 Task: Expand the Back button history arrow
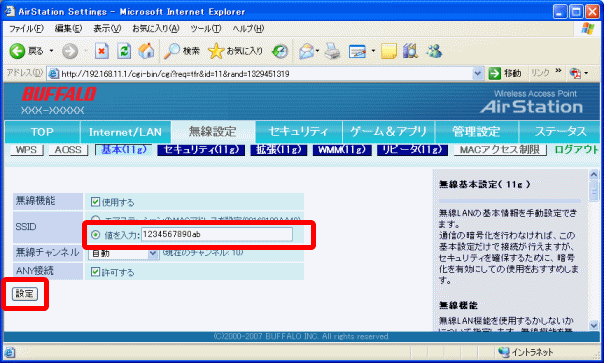point(51,51)
